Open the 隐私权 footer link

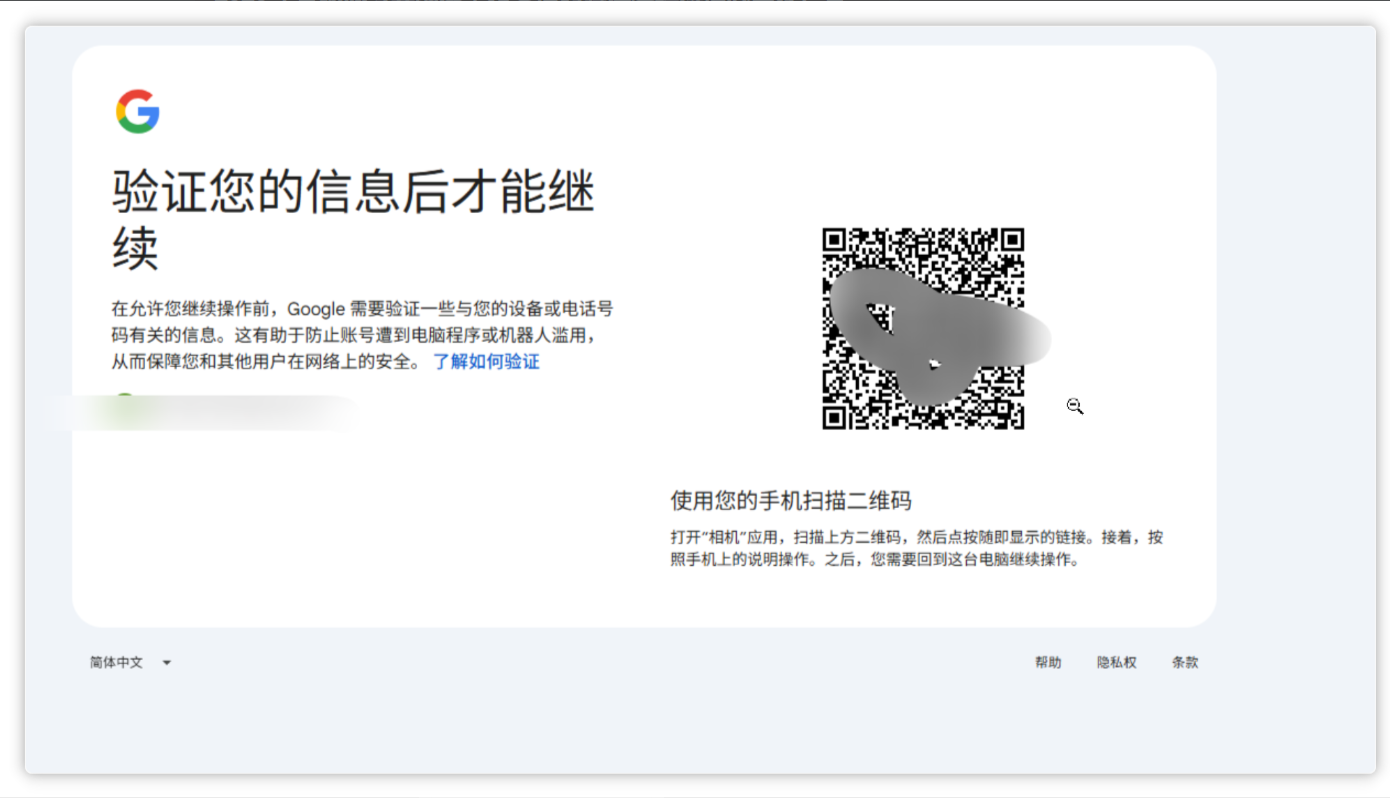(1117, 662)
